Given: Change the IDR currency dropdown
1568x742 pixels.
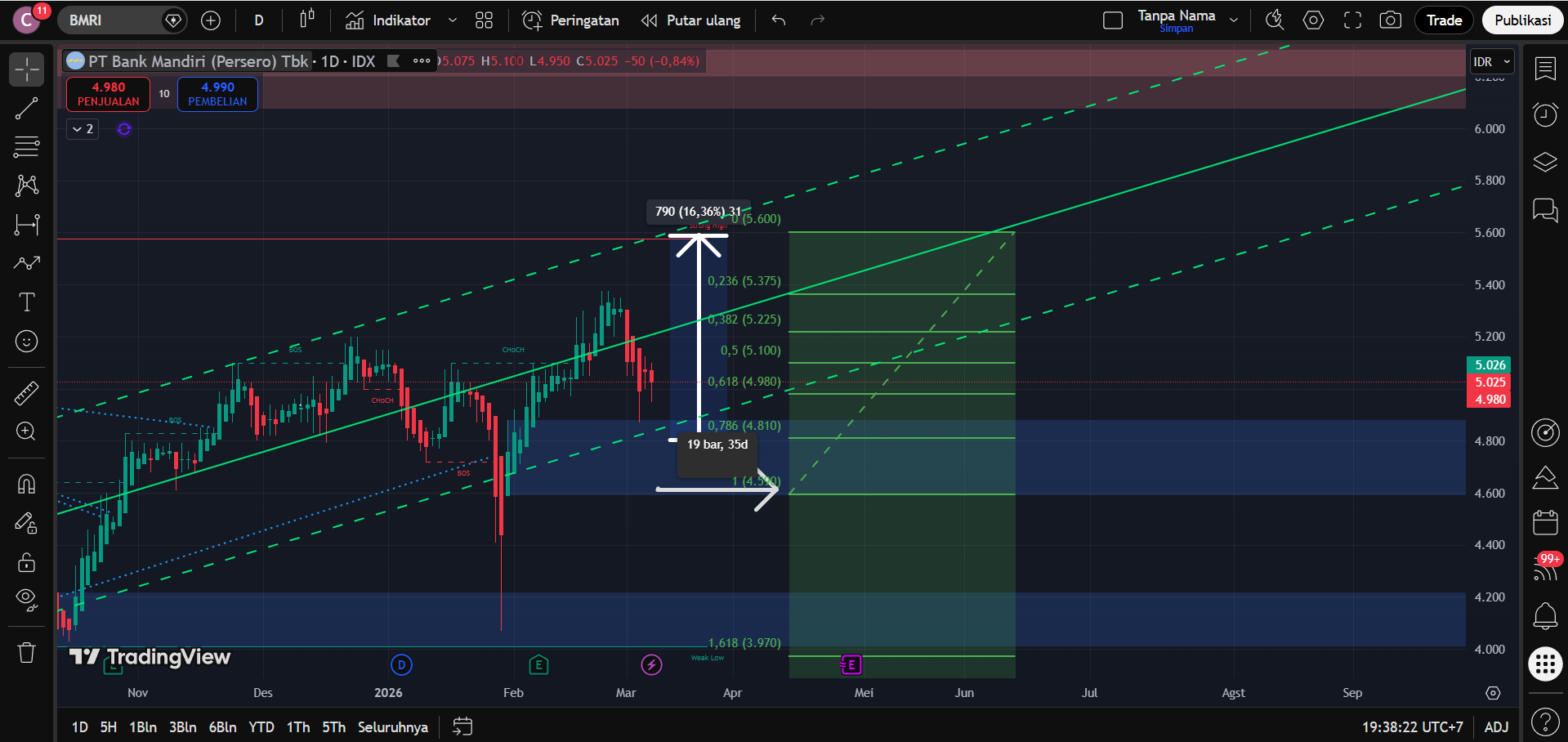Looking at the screenshot, I should pyautogui.click(x=1492, y=61).
